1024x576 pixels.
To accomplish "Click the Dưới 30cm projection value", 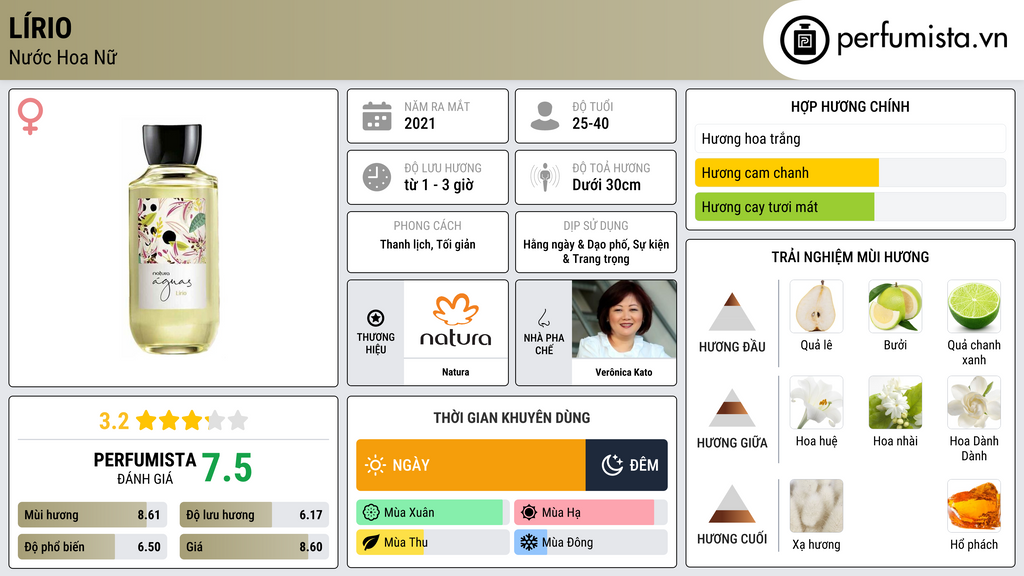I will pyautogui.click(x=606, y=185).
